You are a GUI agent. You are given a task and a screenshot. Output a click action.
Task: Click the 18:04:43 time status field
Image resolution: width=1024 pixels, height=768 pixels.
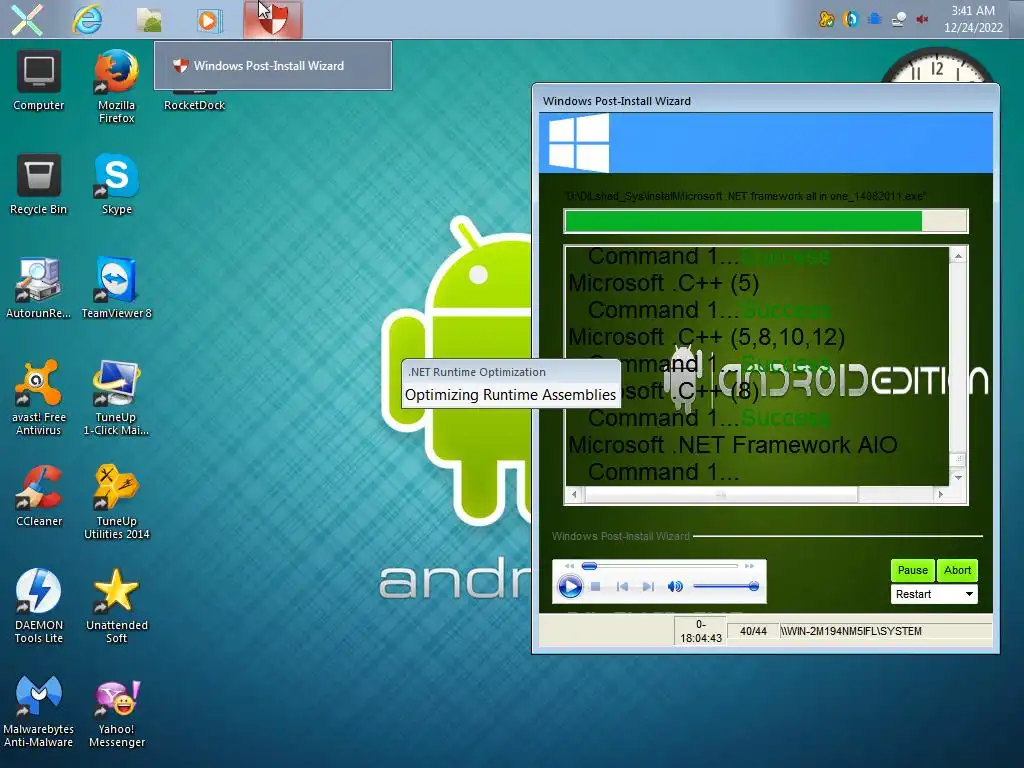(701, 632)
